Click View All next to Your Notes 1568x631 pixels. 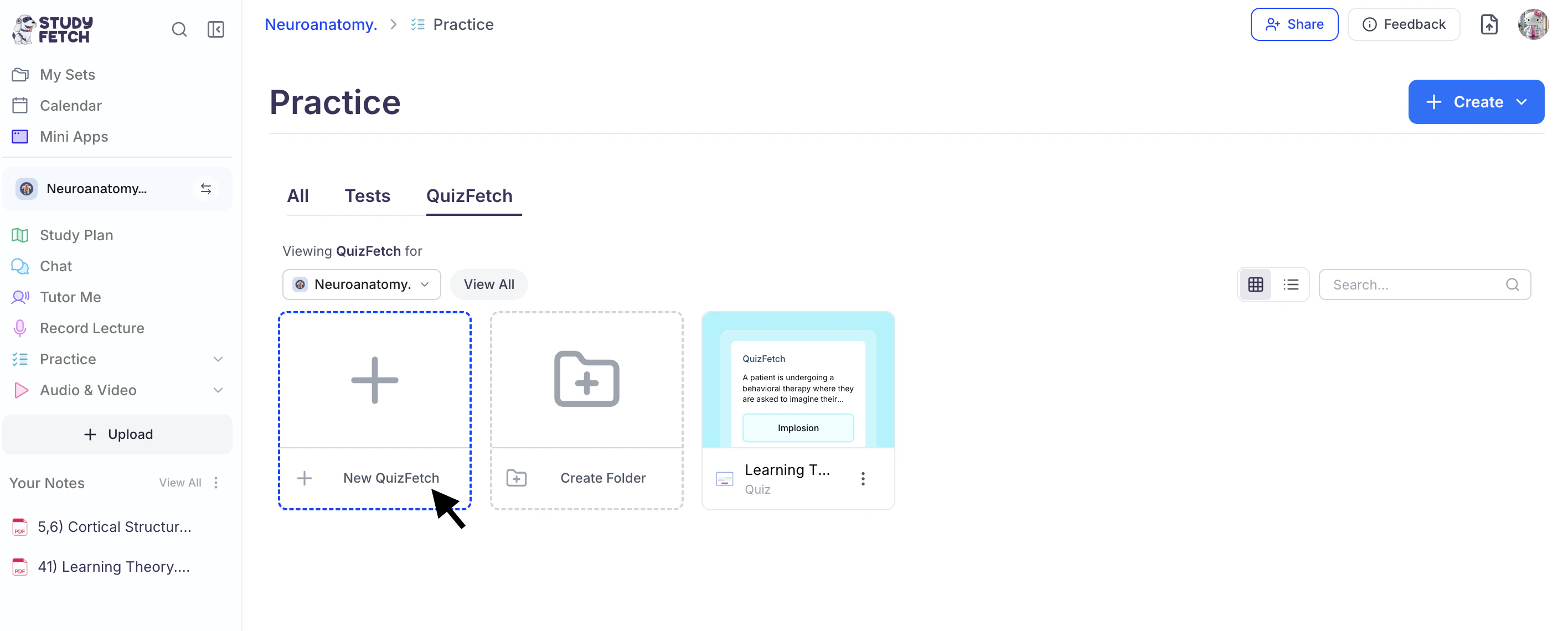pyautogui.click(x=180, y=483)
